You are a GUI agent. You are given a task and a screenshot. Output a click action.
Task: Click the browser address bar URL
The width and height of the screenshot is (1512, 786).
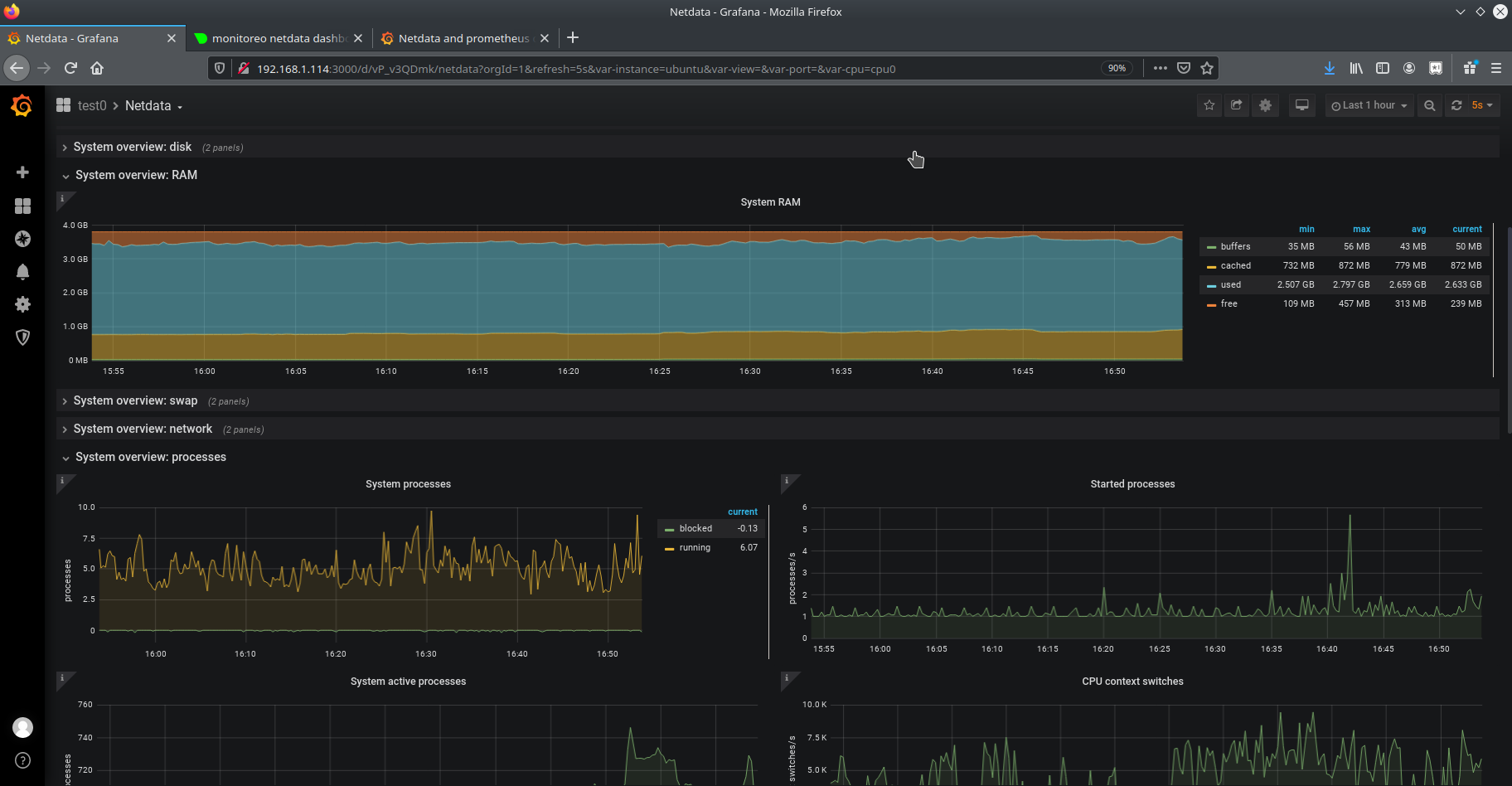(575, 69)
